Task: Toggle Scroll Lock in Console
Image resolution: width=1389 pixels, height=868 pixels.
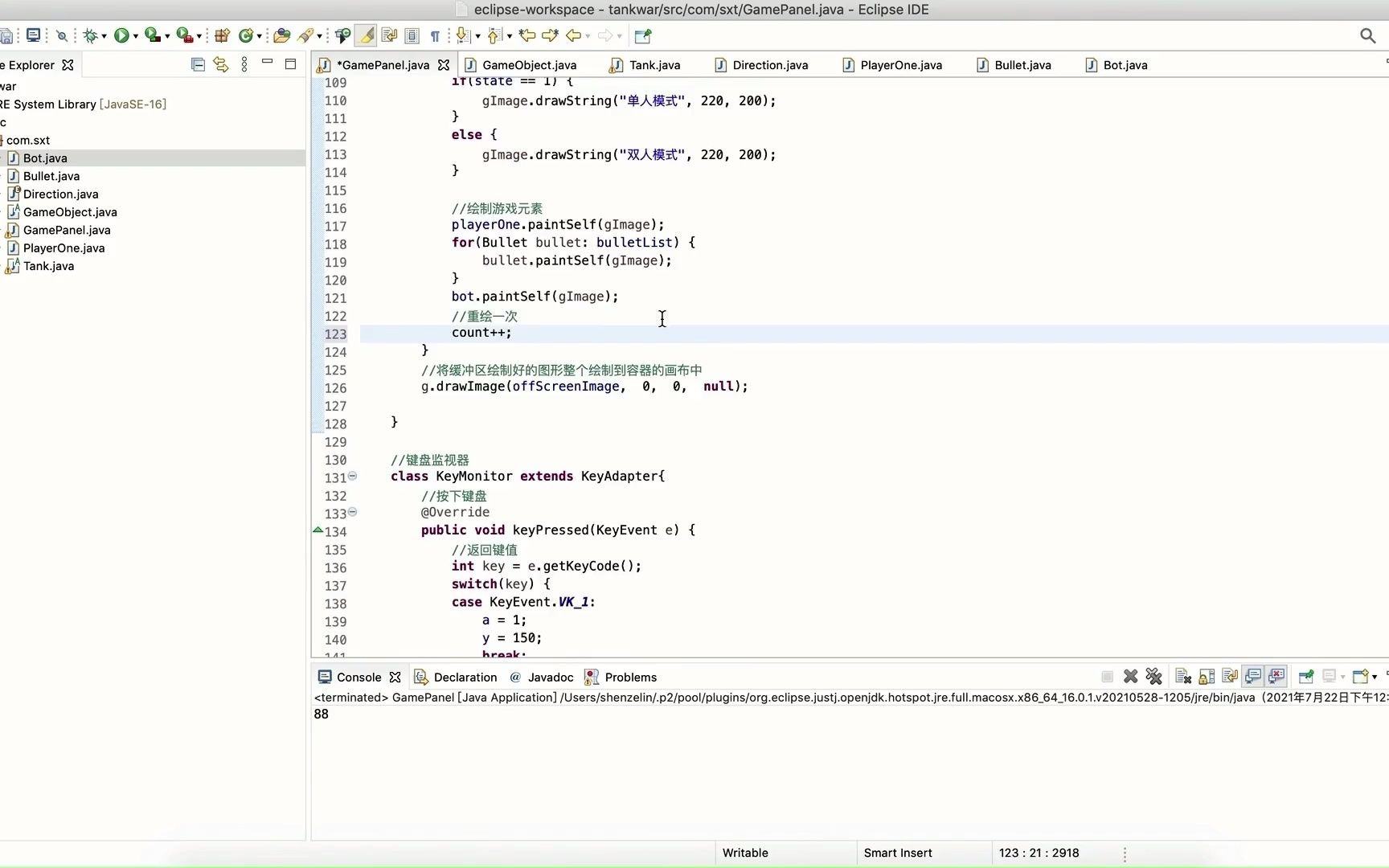Action: tap(1207, 677)
